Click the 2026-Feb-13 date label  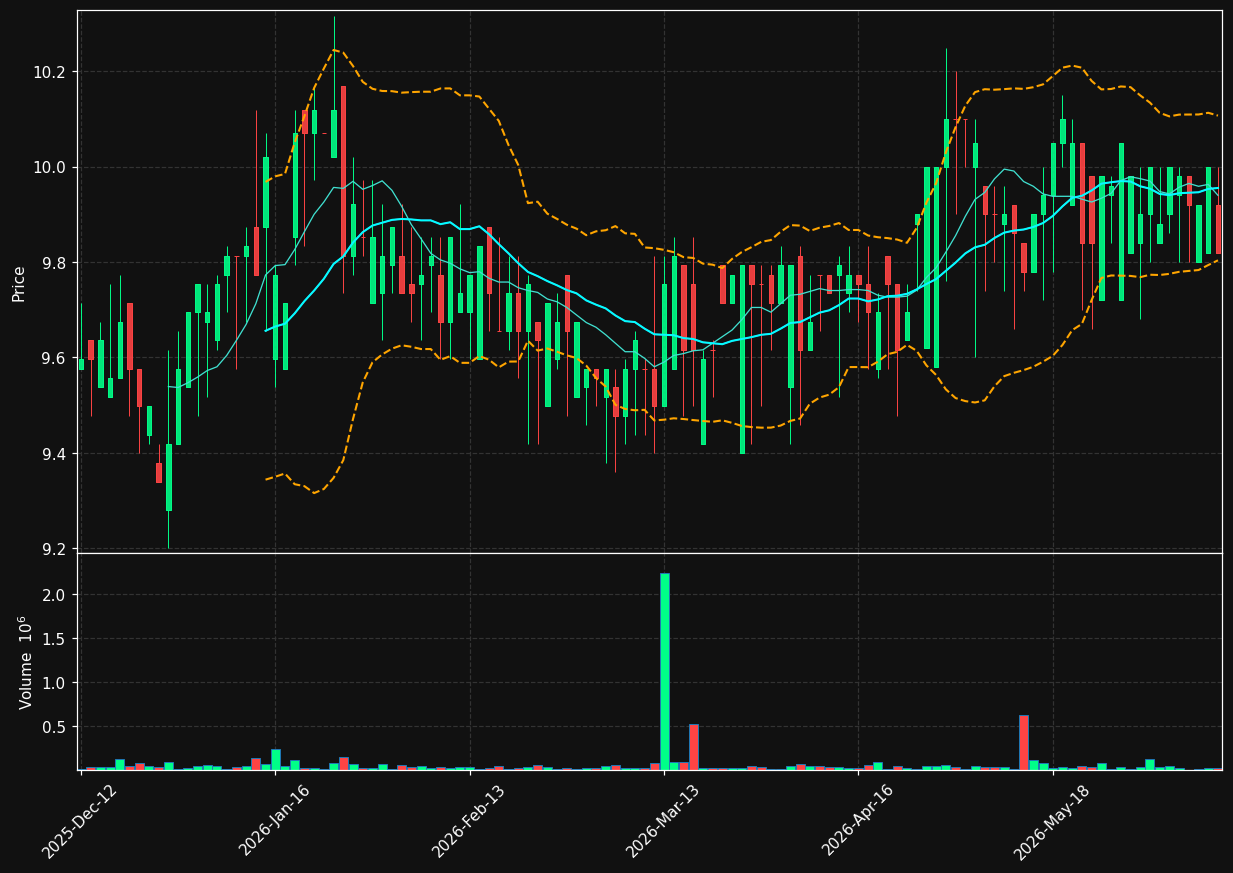click(470, 821)
